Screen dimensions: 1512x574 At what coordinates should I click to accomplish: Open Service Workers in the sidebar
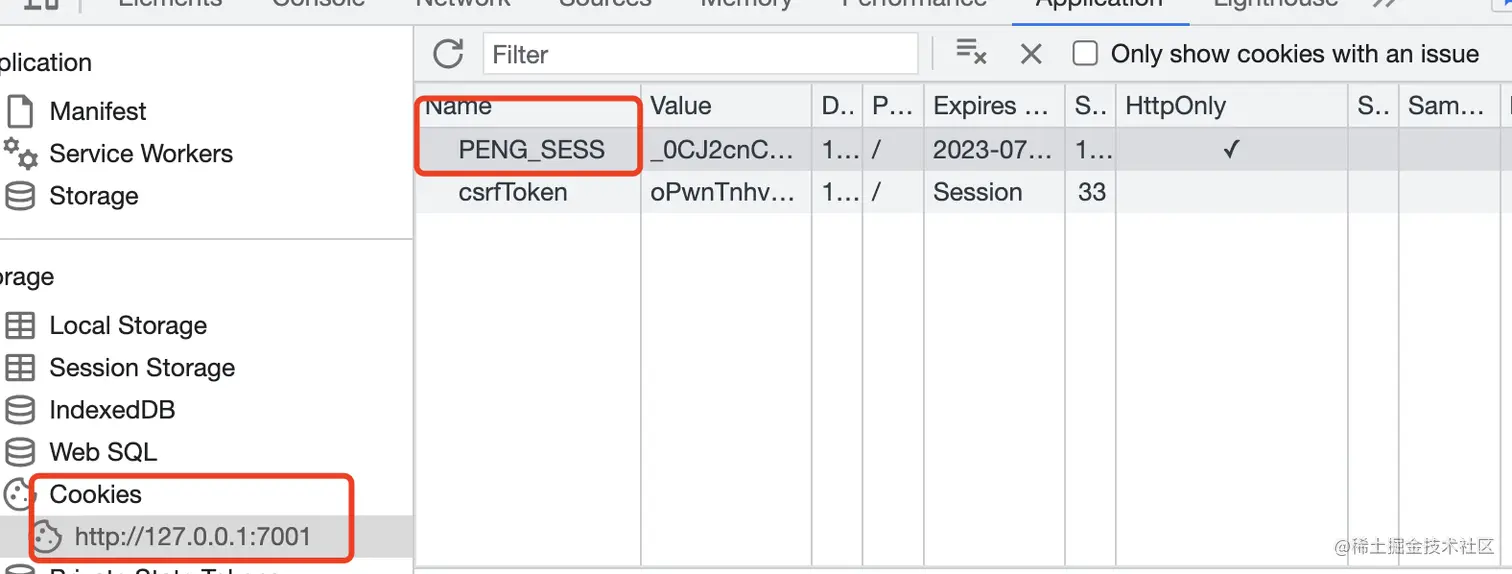[140, 153]
